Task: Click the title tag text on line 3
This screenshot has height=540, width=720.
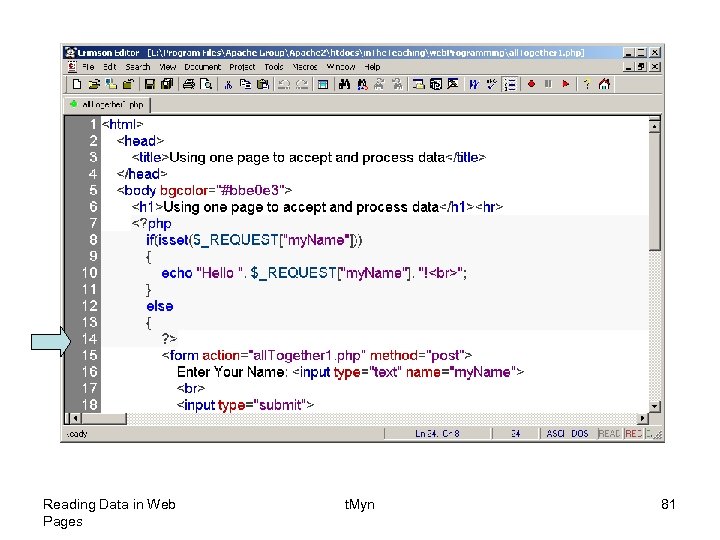Action: coord(309,158)
